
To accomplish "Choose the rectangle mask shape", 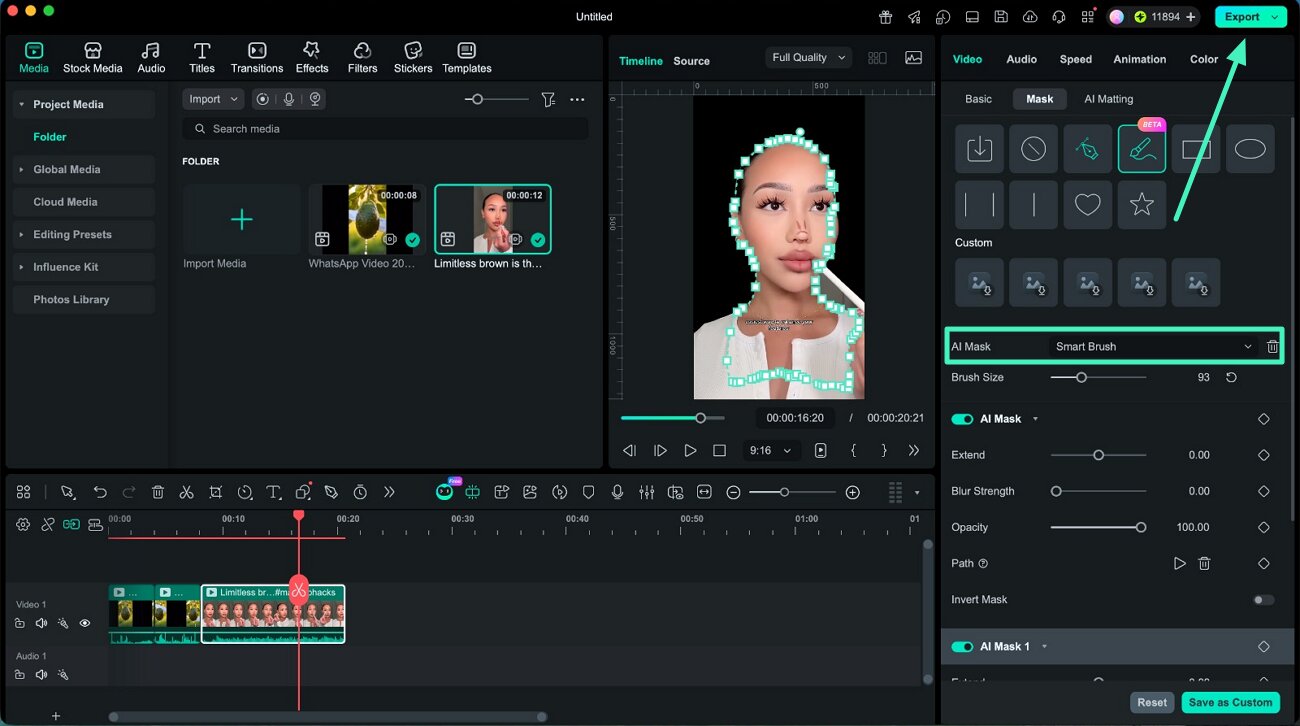I will tap(1196, 149).
